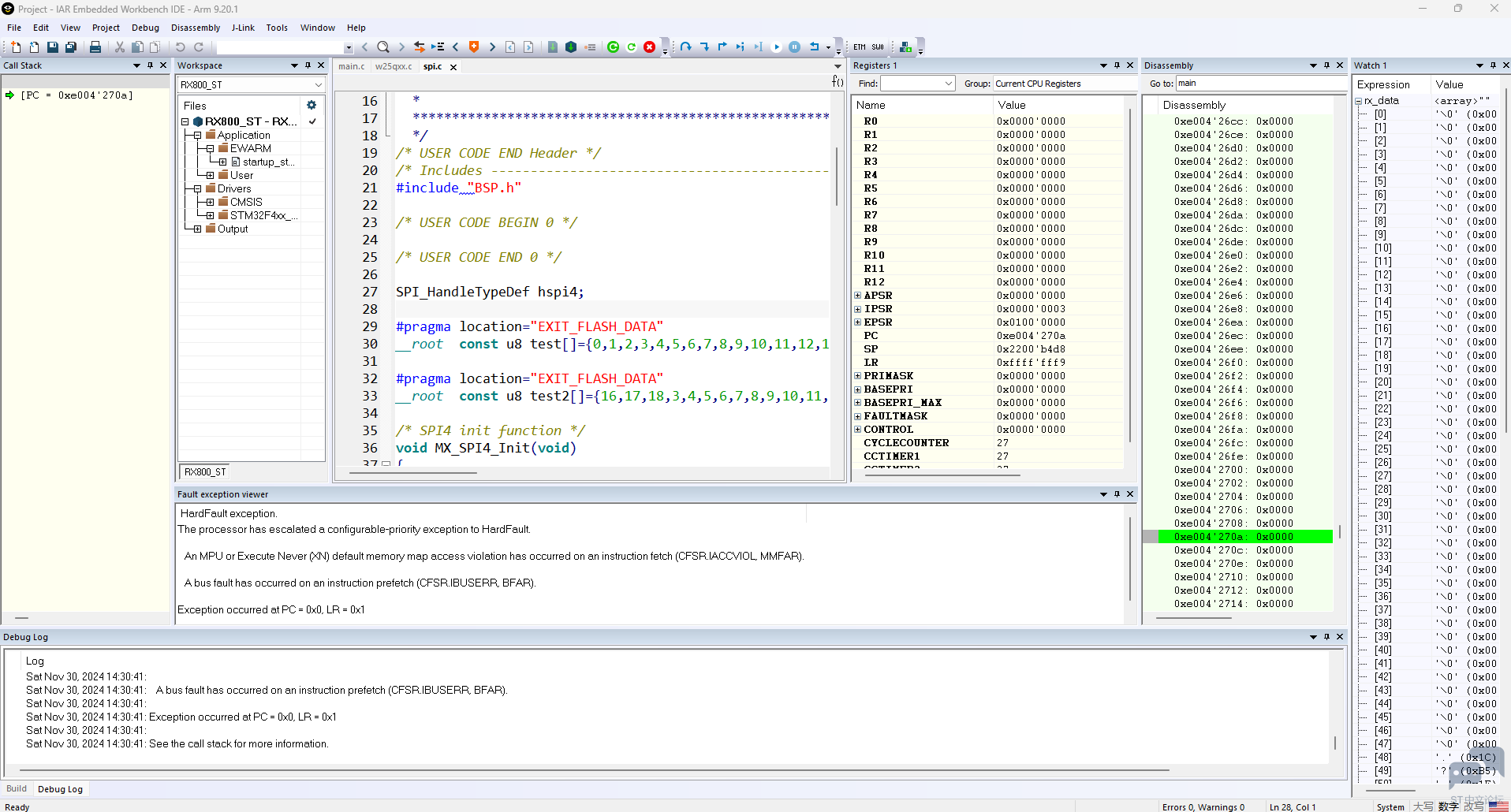Click the Step Over debug icon
This screenshot has height=812, width=1511.
click(x=686, y=47)
